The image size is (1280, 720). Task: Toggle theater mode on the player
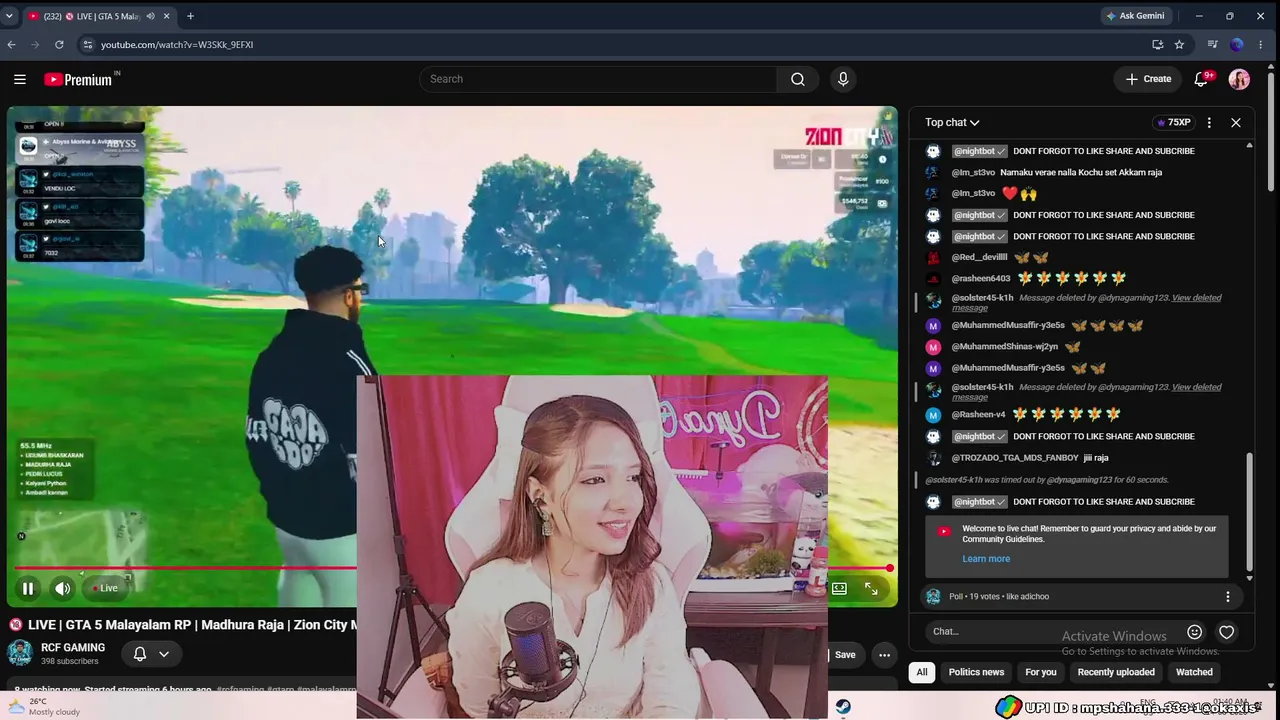tap(839, 588)
